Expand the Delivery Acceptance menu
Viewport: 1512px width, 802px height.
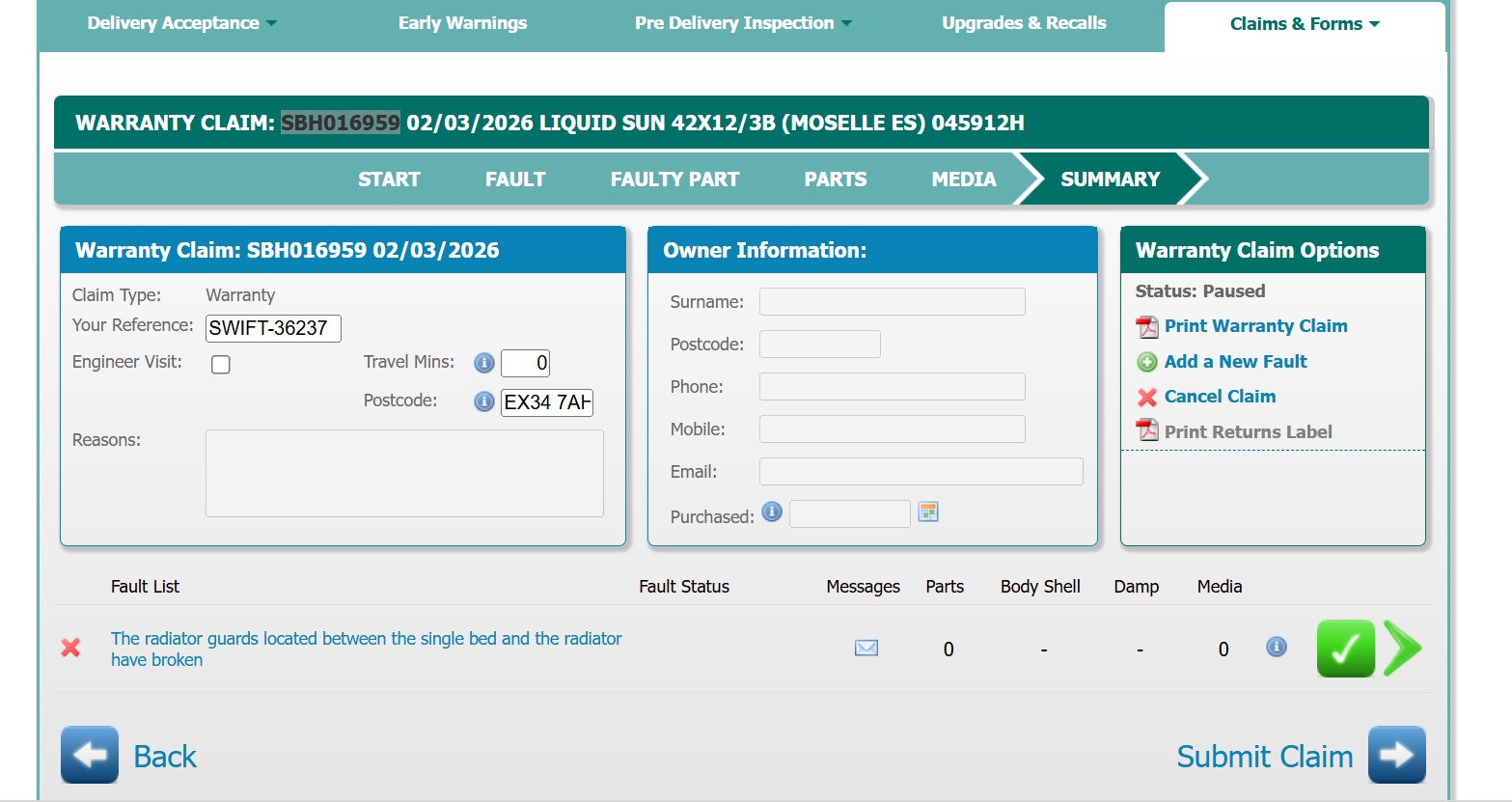click(x=181, y=23)
